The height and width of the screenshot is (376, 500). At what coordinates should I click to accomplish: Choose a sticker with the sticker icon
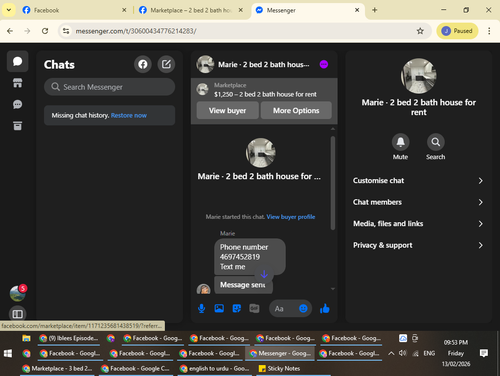(237, 309)
